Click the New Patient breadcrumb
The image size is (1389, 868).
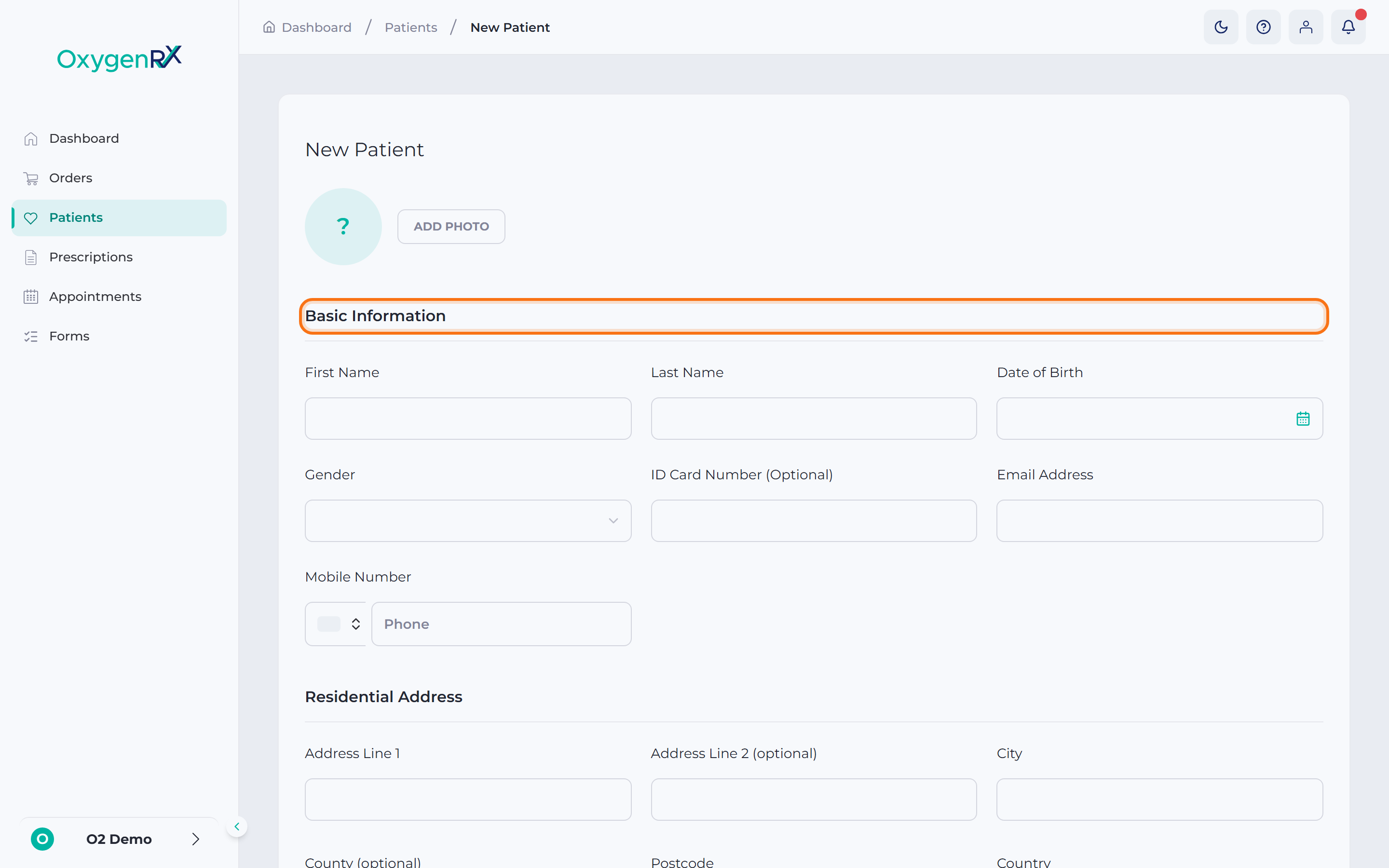[510, 27]
